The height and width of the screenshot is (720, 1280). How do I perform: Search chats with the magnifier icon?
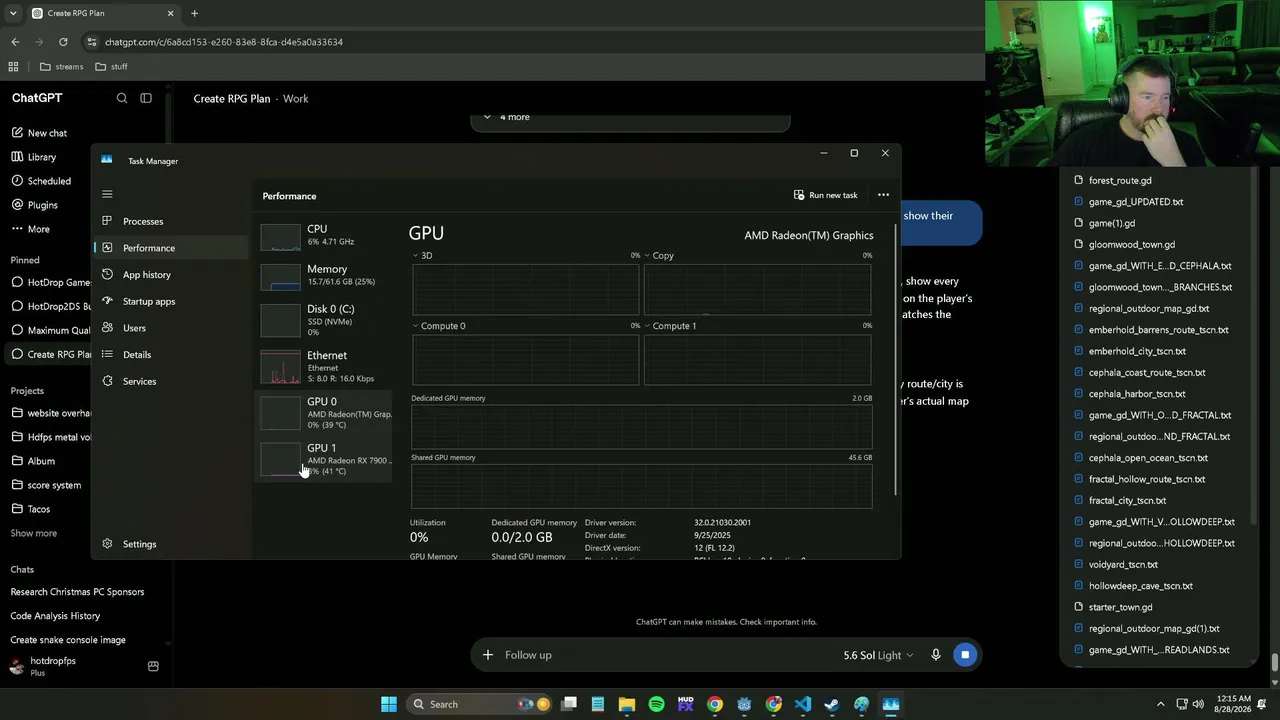click(122, 98)
